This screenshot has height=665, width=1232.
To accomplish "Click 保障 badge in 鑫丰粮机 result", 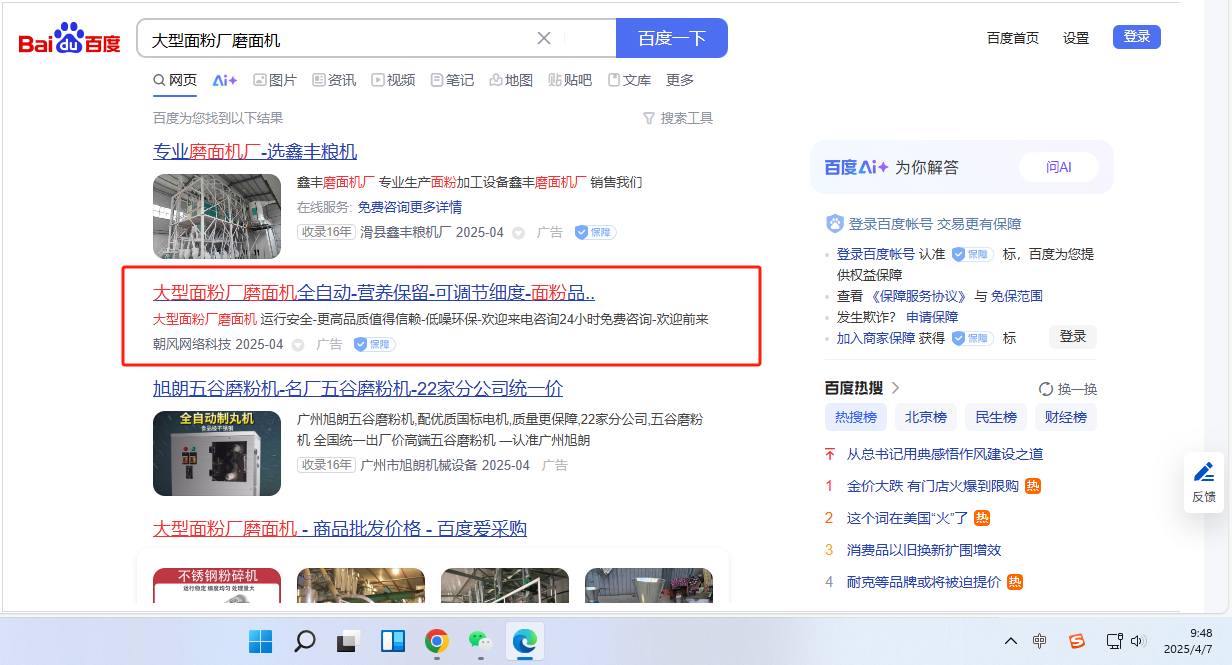I will 595,232.
